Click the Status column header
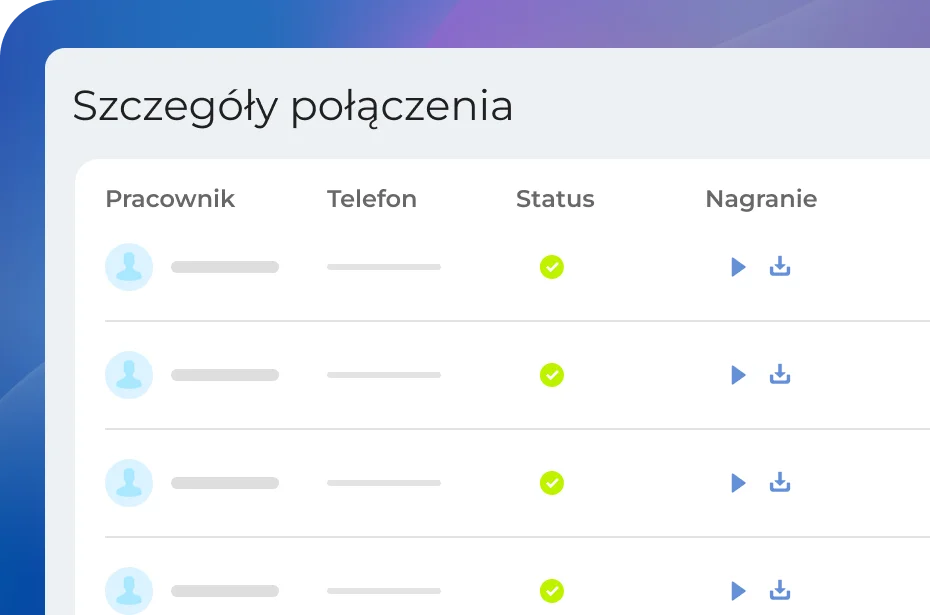Viewport: 930px width, 615px height. (x=555, y=199)
